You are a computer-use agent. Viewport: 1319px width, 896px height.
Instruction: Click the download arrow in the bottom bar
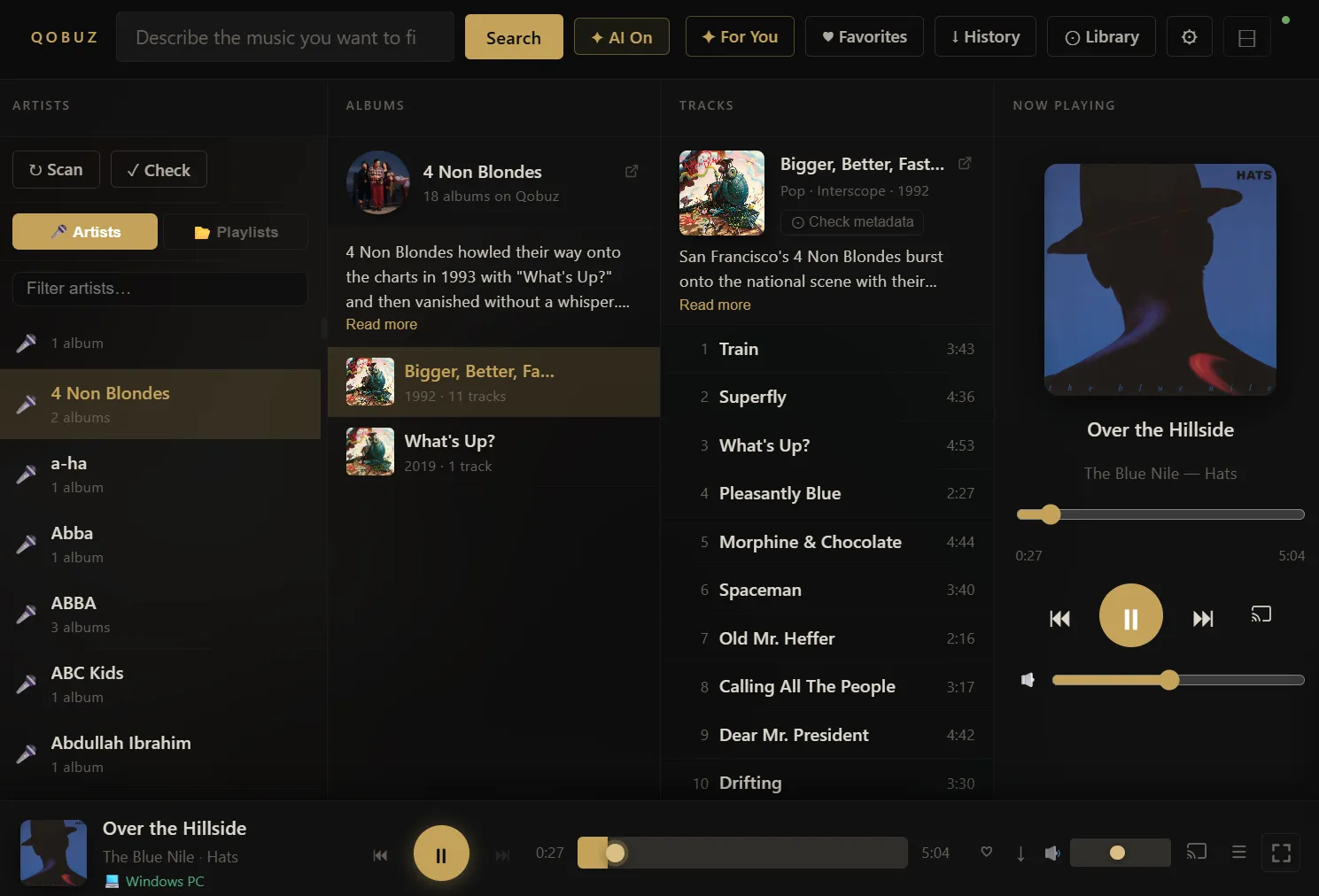[x=1020, y=853]
